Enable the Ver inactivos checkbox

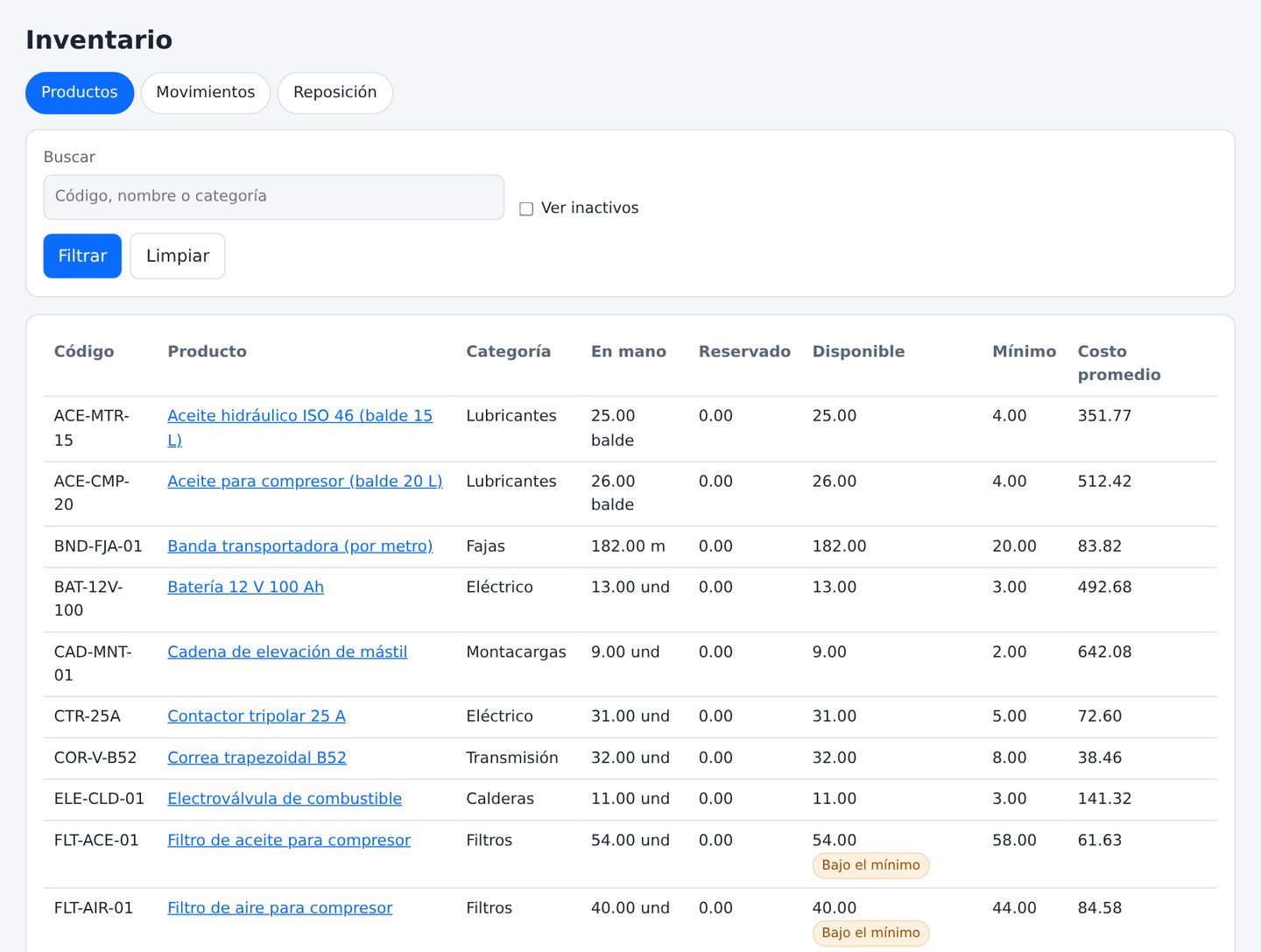point(526,209)
